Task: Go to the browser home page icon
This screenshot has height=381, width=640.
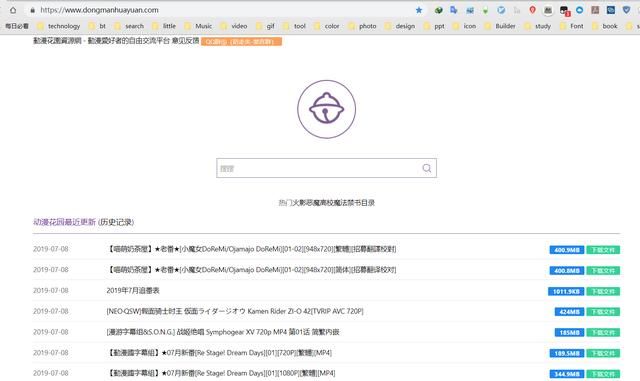Action: (x=13, y=10)
